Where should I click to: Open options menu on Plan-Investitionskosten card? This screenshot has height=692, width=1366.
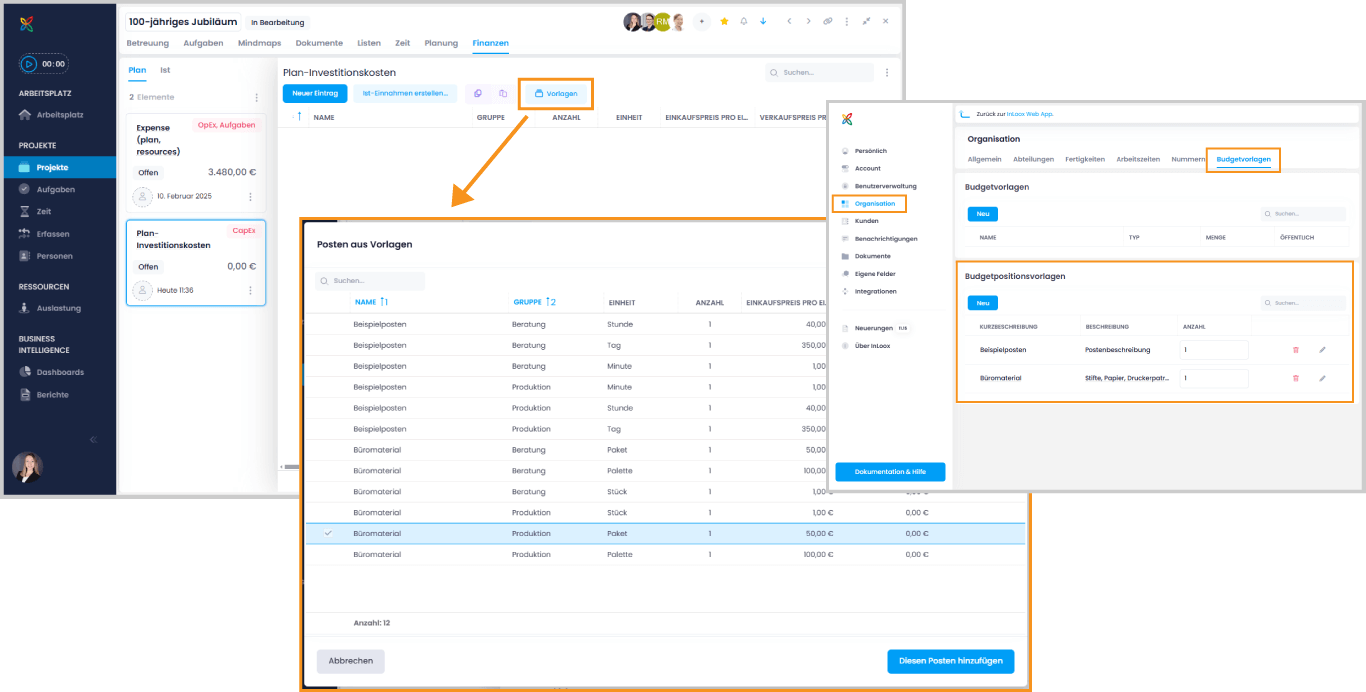pyautogui.click(x=250, y=290)
